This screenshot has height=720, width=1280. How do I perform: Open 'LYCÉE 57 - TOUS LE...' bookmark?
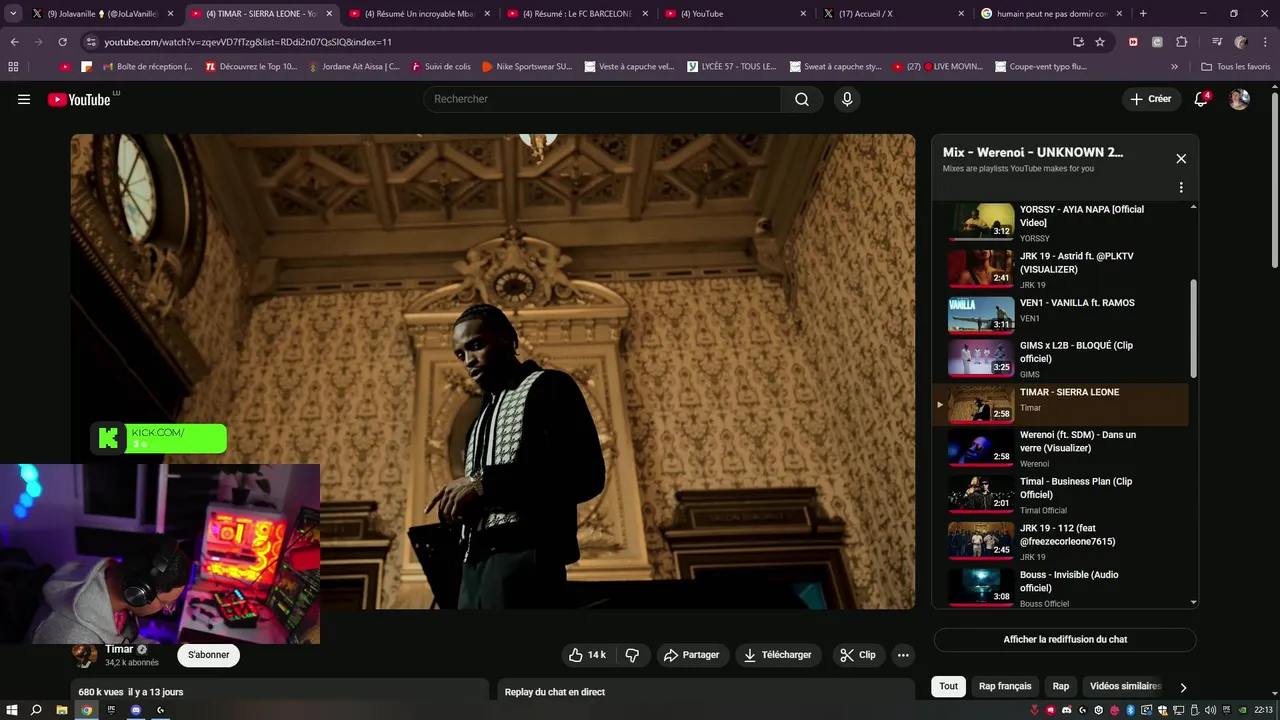click(734, 67)
